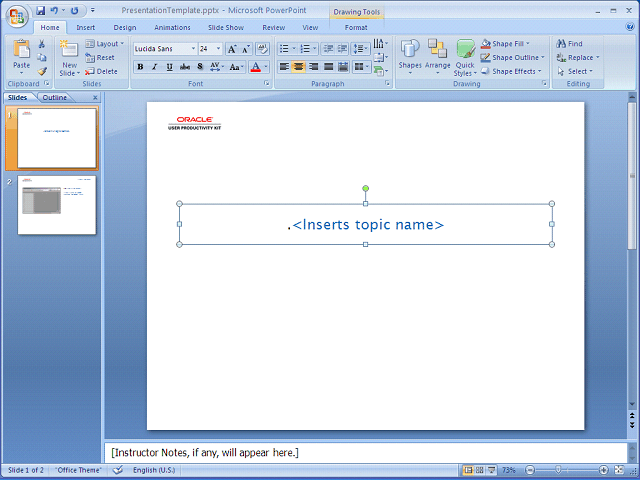Toggle Underline formatting

(x=169, y=67)
